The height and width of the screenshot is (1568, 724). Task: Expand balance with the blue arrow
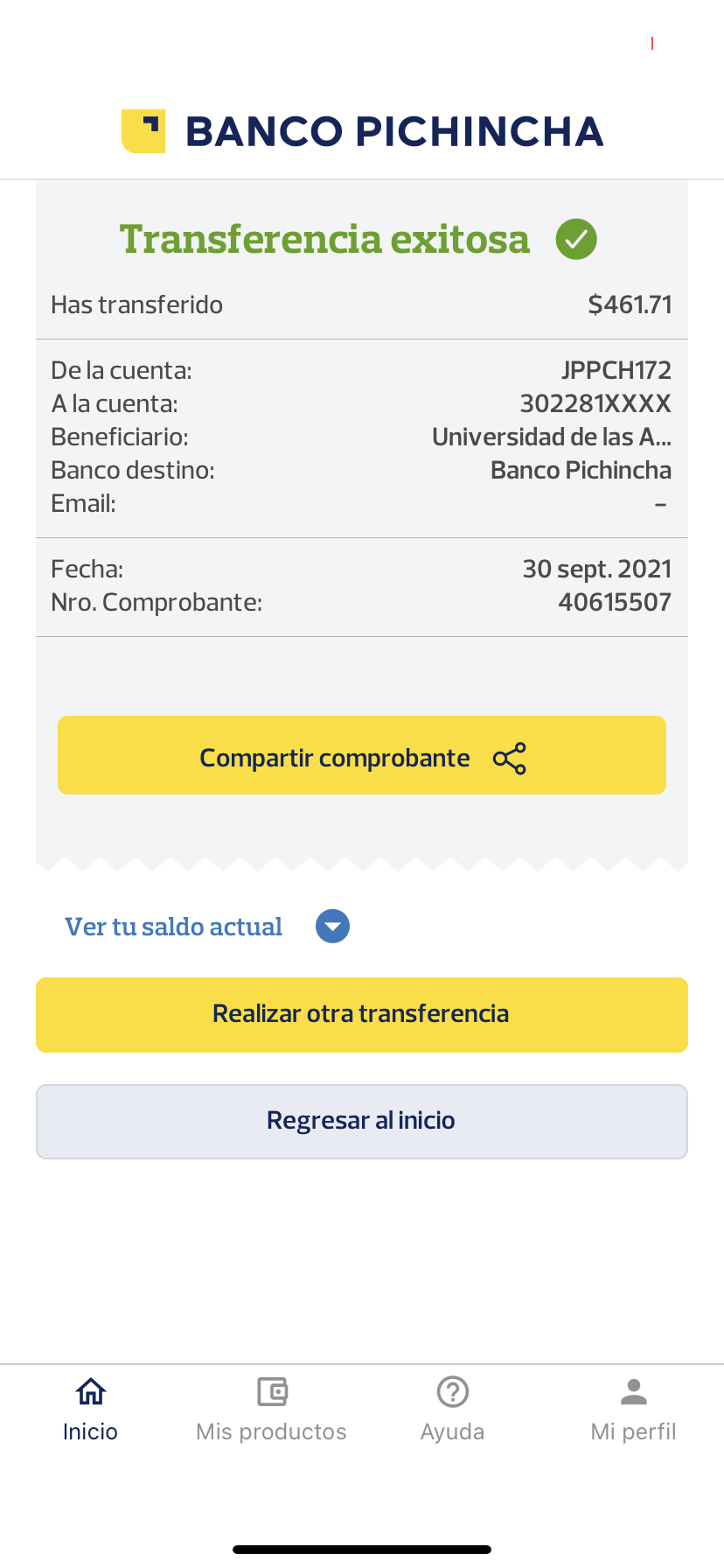(x=332, y=927)
